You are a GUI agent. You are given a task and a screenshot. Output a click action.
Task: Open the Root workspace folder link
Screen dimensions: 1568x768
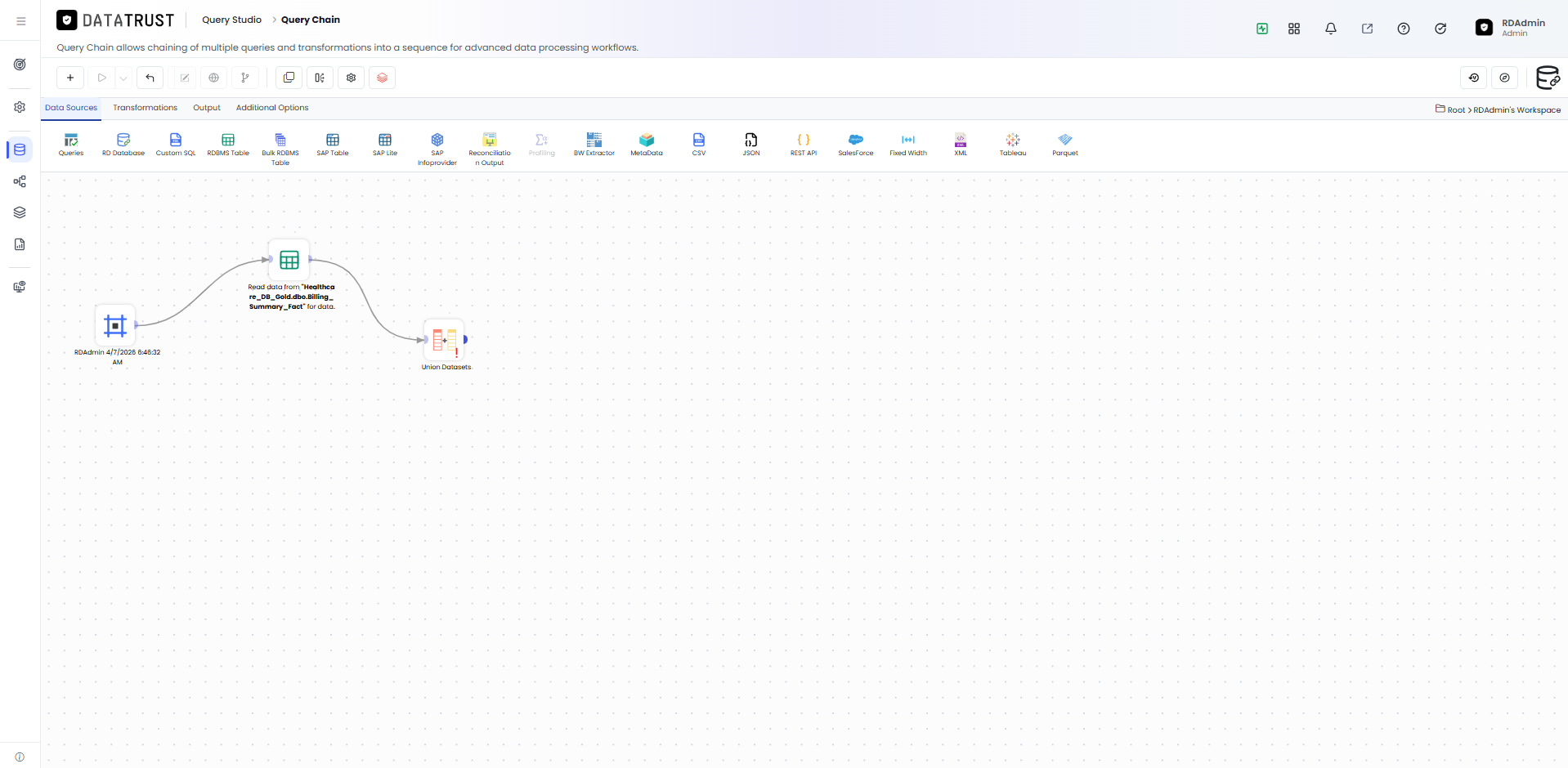pos(1456,109)
